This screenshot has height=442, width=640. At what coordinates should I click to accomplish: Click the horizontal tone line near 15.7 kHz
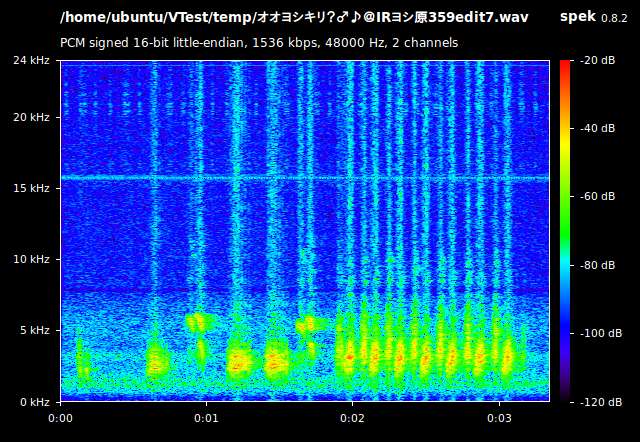point(305,178)
